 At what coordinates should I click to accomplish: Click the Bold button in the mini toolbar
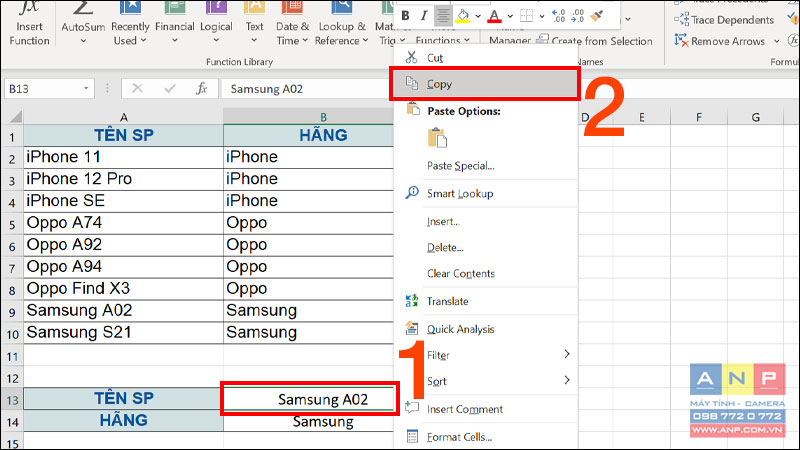(405, 16)
